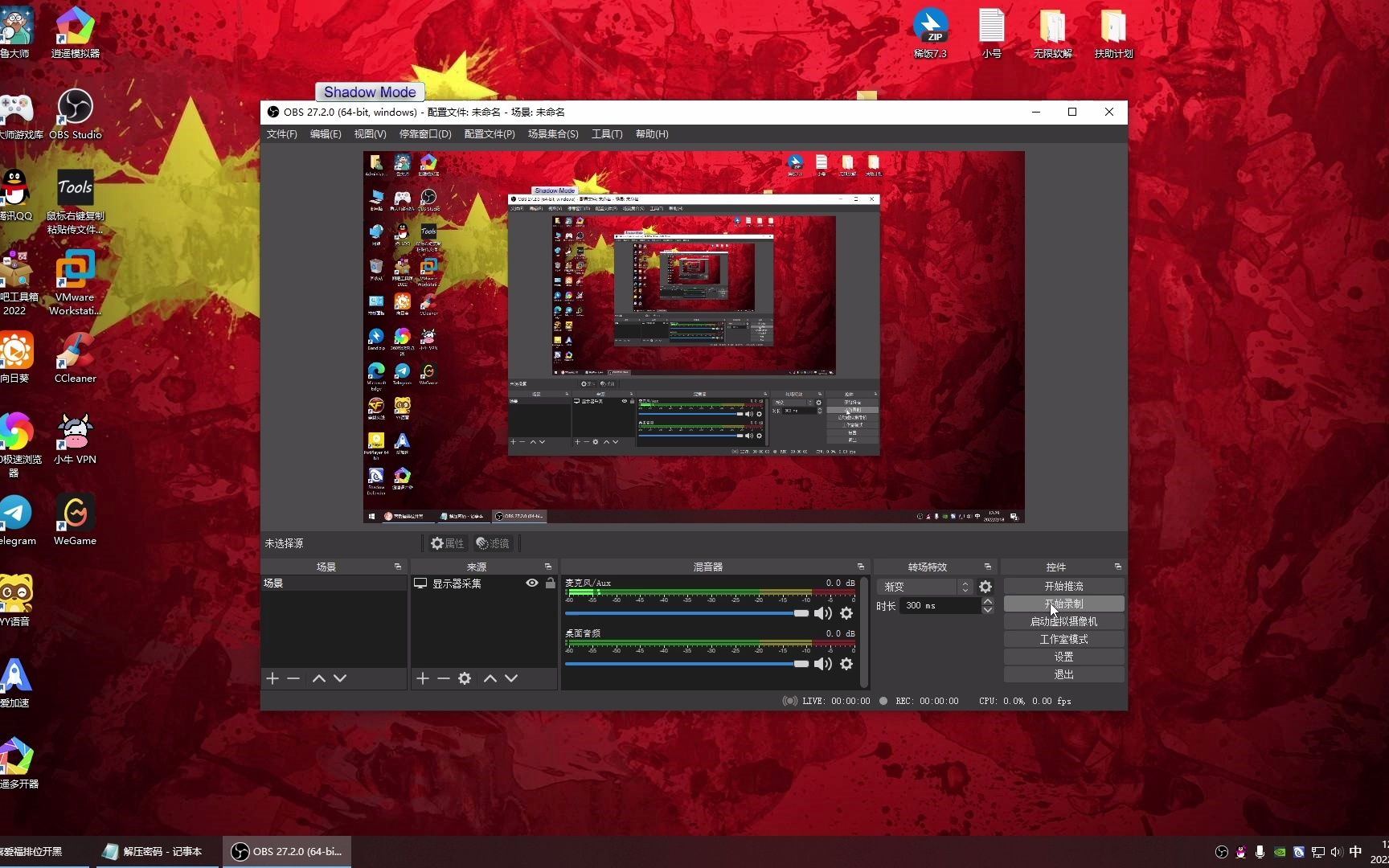The image size is (1389, 868).
Task: Open the 停靠窗口(D) menu
Action: point(425,134)
